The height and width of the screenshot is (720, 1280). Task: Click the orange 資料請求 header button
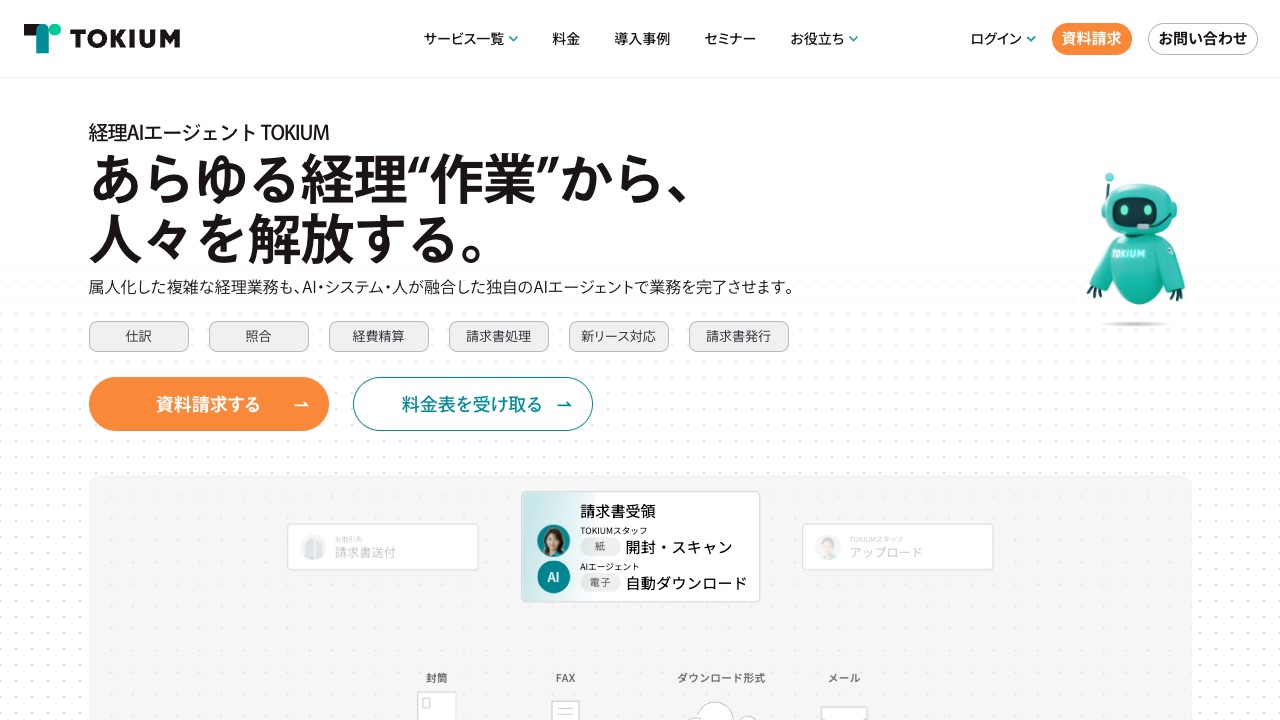pyautogui.click(x=1092, y=39)
